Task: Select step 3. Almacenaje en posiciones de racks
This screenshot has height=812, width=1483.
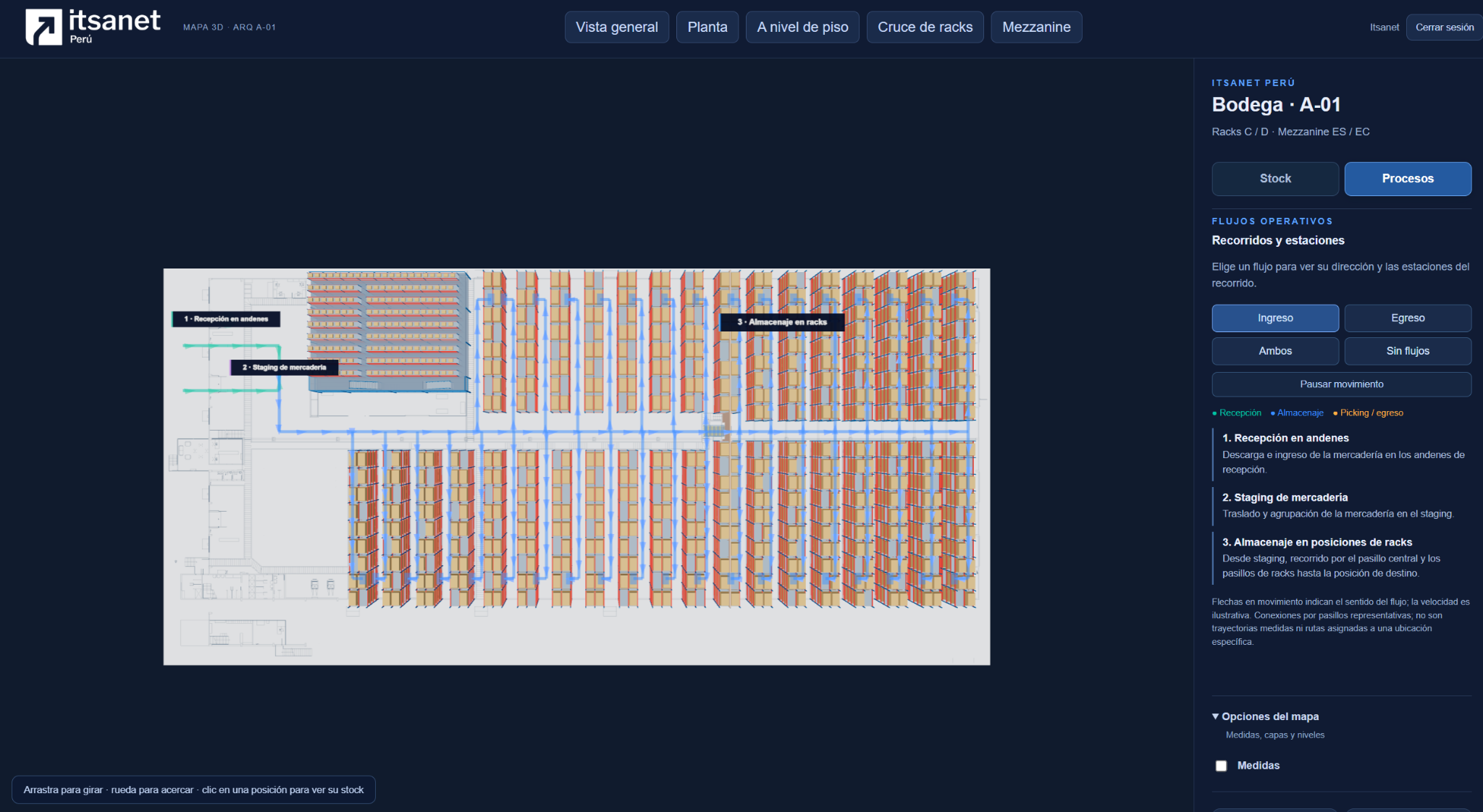Action: (x=1343, y=558)
